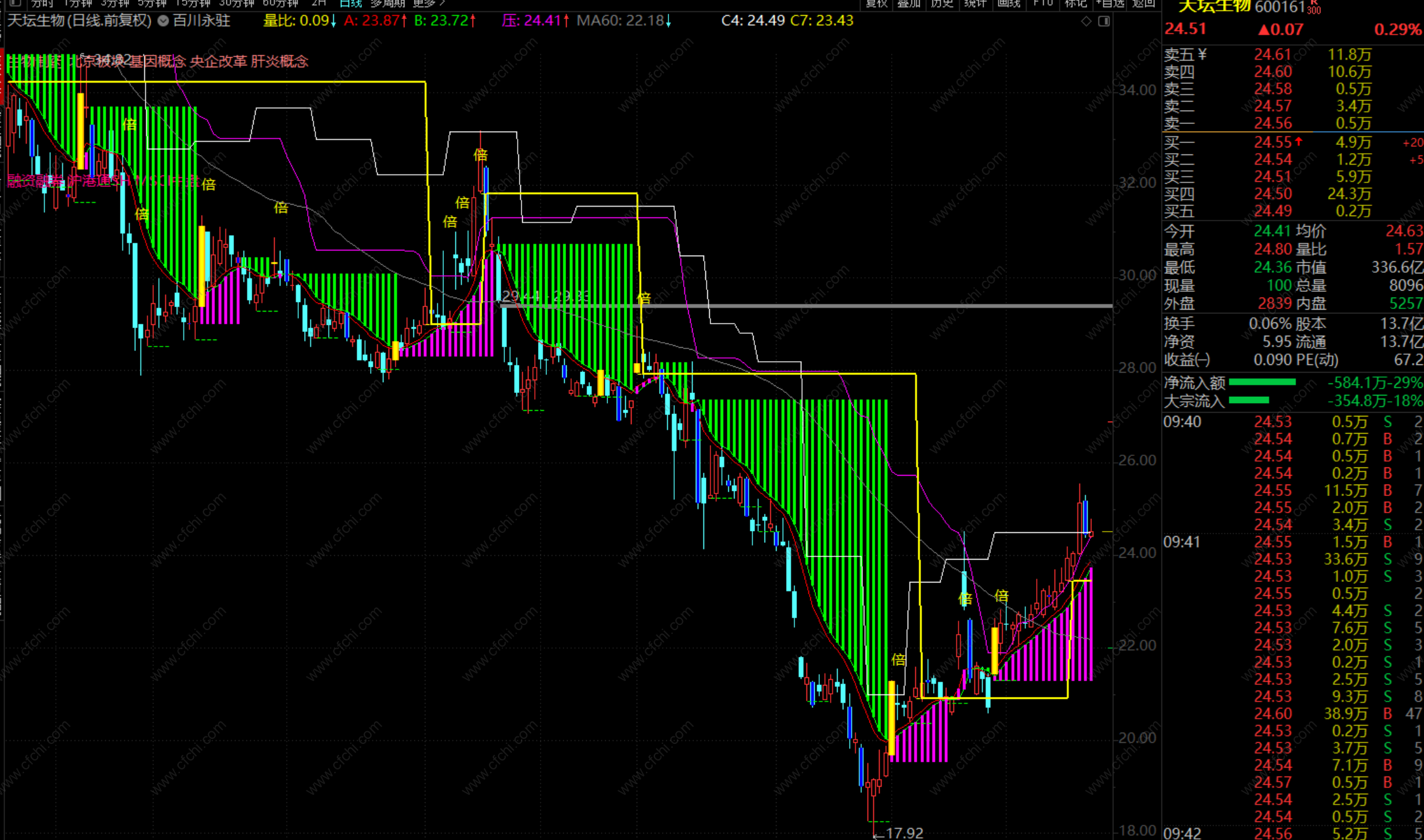
Task: Switch chart to 60分钟 period
Action: coord(280,3)
